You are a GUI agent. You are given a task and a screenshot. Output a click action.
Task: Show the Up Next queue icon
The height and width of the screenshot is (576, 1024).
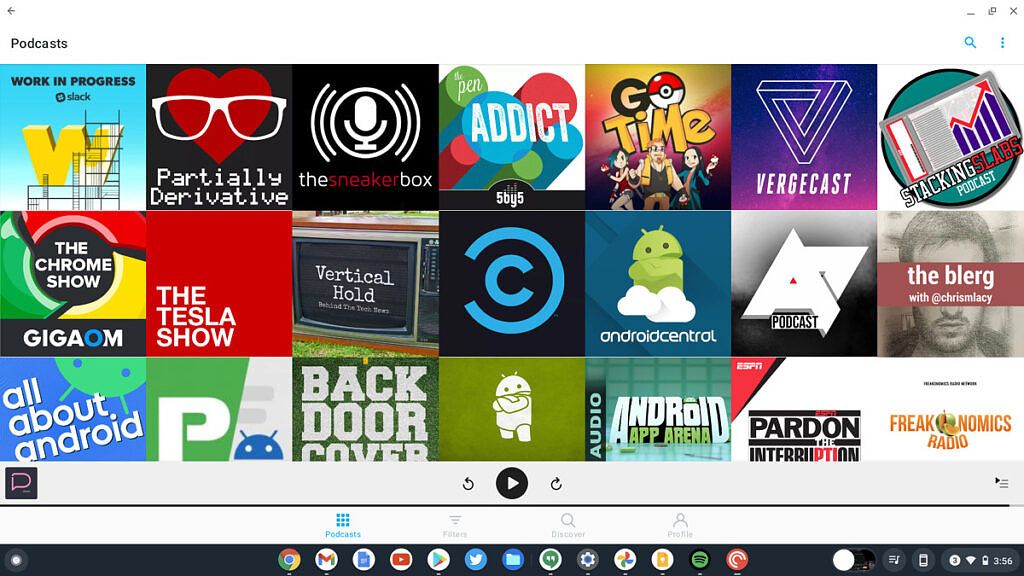pyautogui.click(x=1002, y=483)
